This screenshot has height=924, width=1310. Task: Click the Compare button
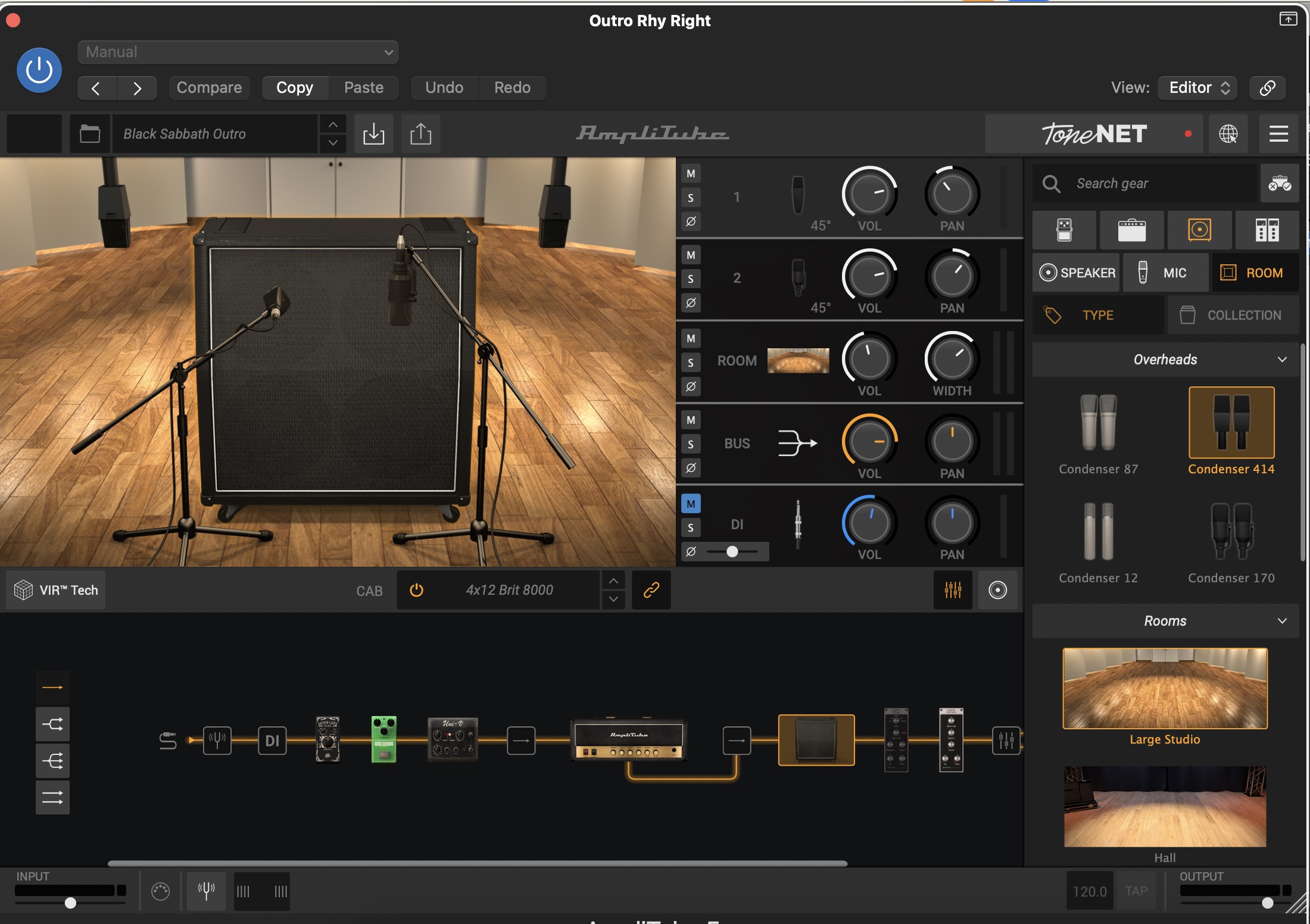pyautogui.click(x=209, y=88)
